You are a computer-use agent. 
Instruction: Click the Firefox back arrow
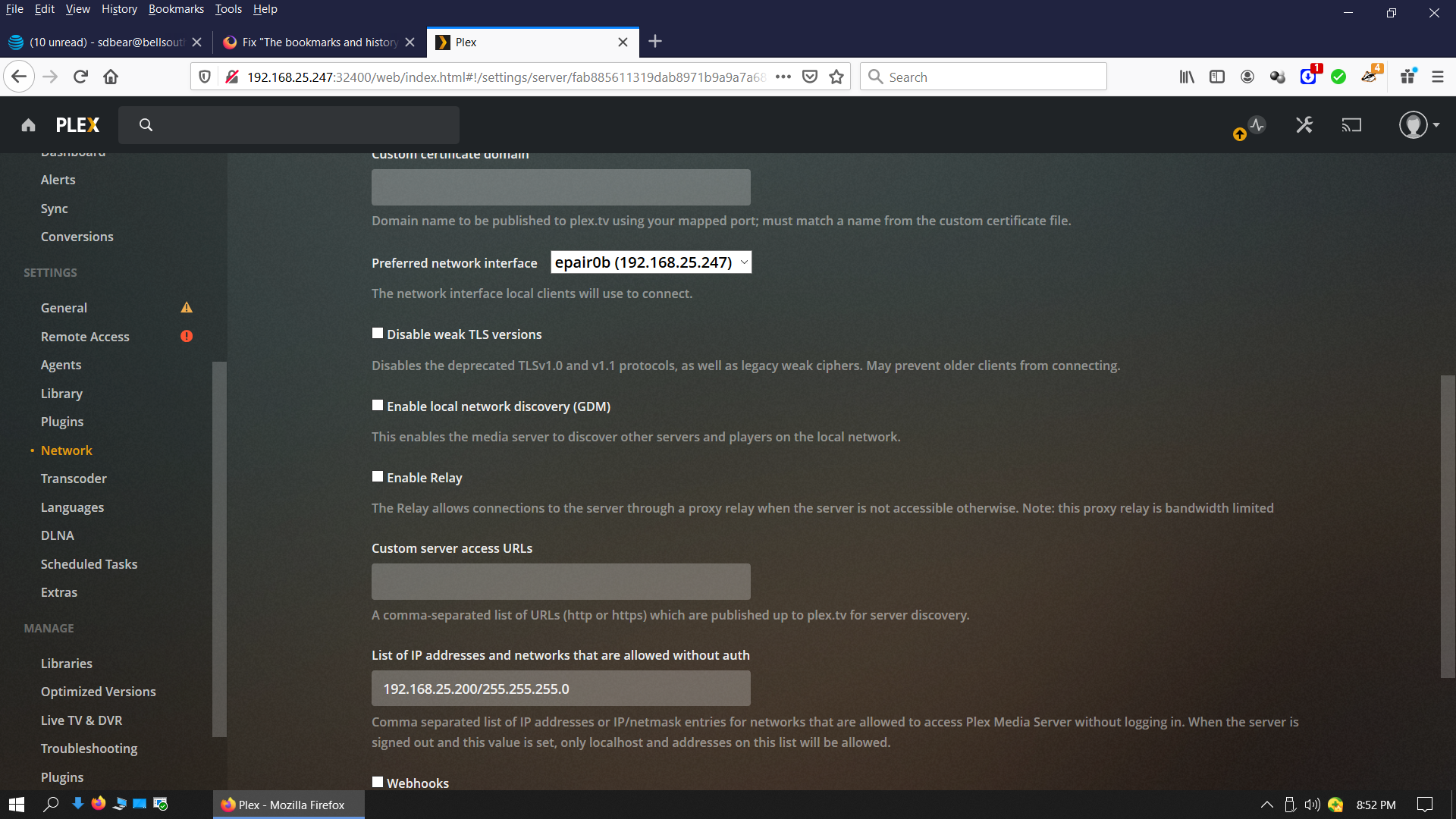[19, 77]
